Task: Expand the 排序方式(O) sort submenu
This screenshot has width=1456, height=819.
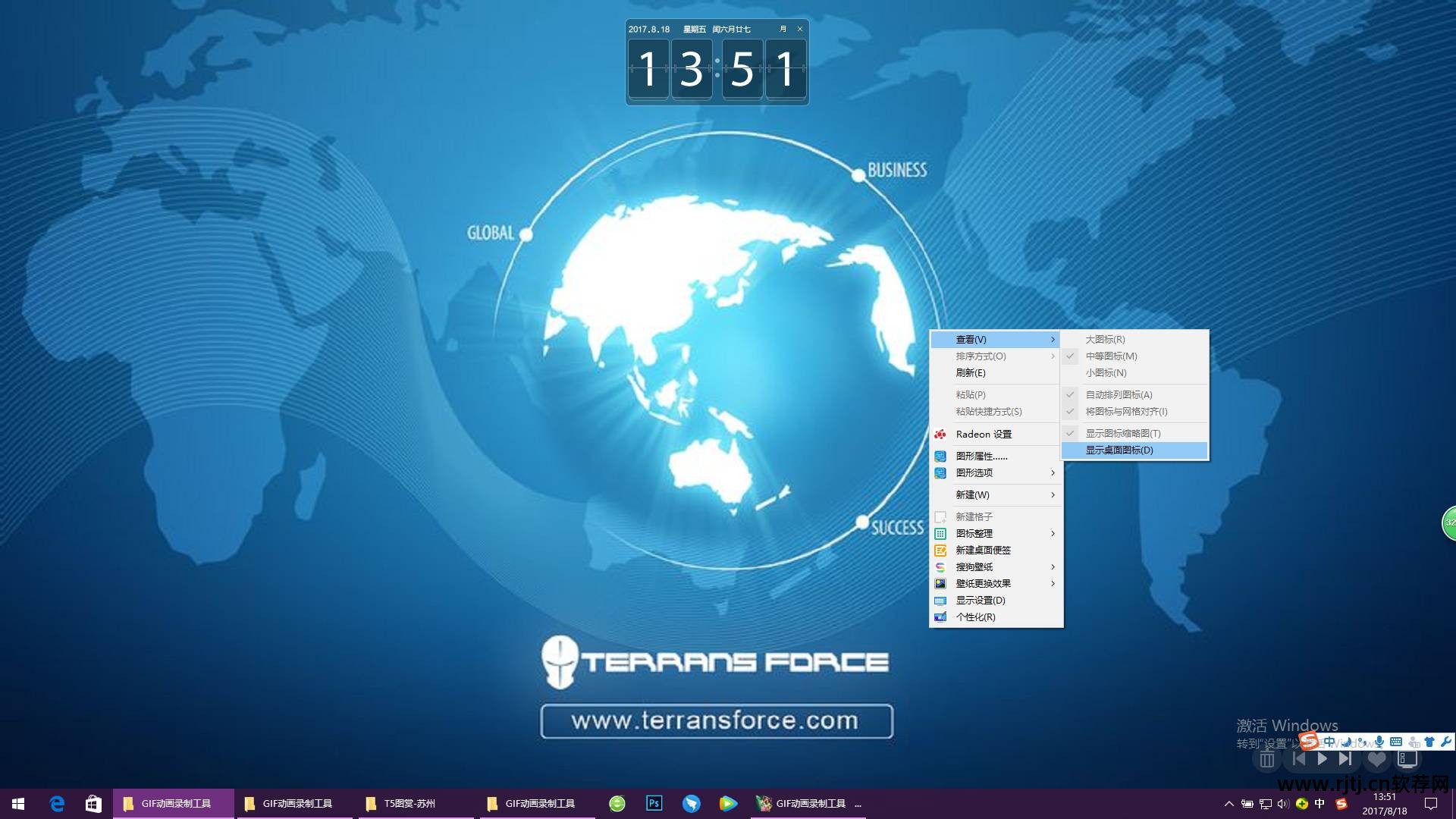Action: pos(996,356)
